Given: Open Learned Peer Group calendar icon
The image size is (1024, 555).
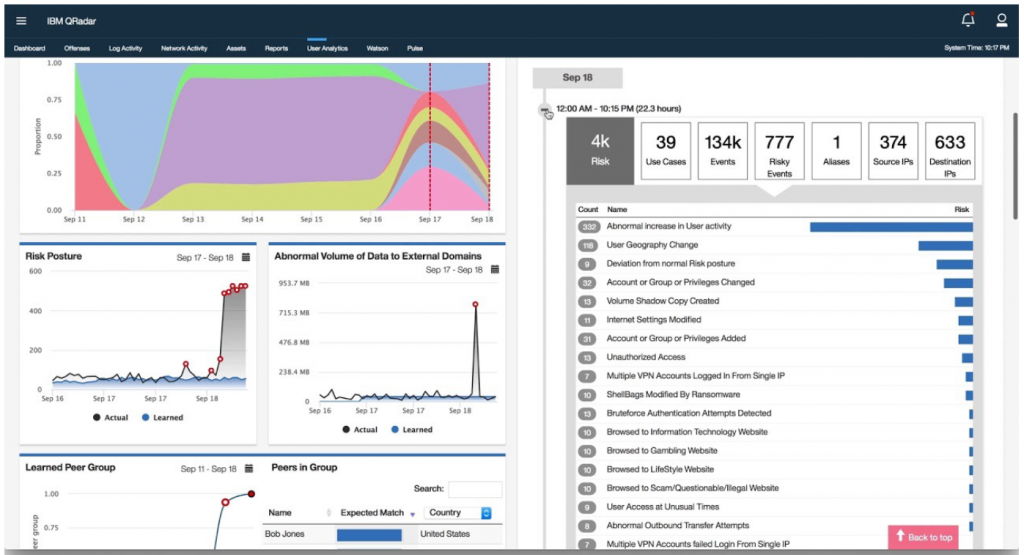Looking at the screenshot, I should point(249,468).
